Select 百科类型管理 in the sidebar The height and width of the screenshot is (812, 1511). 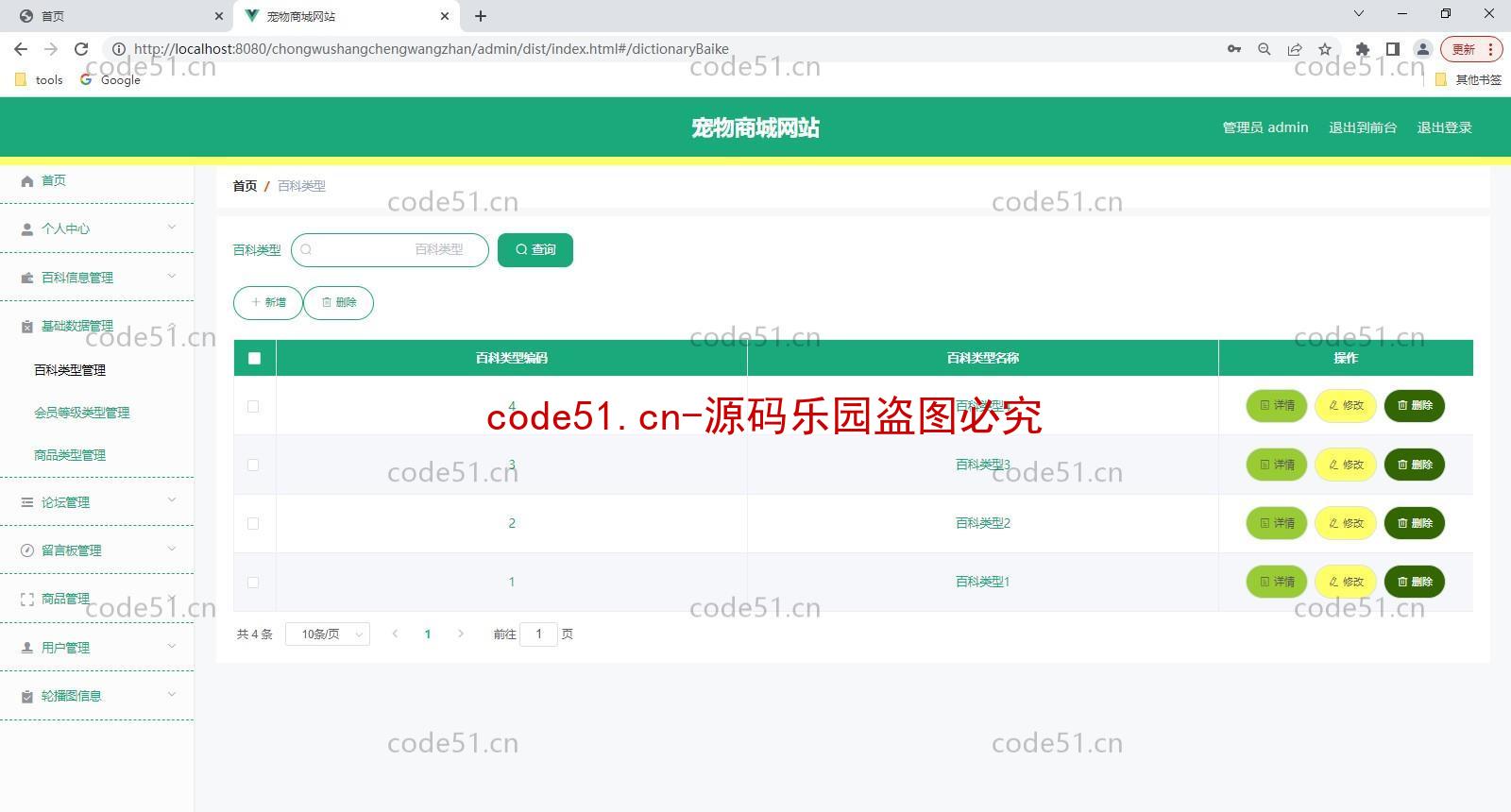[70, 370]
